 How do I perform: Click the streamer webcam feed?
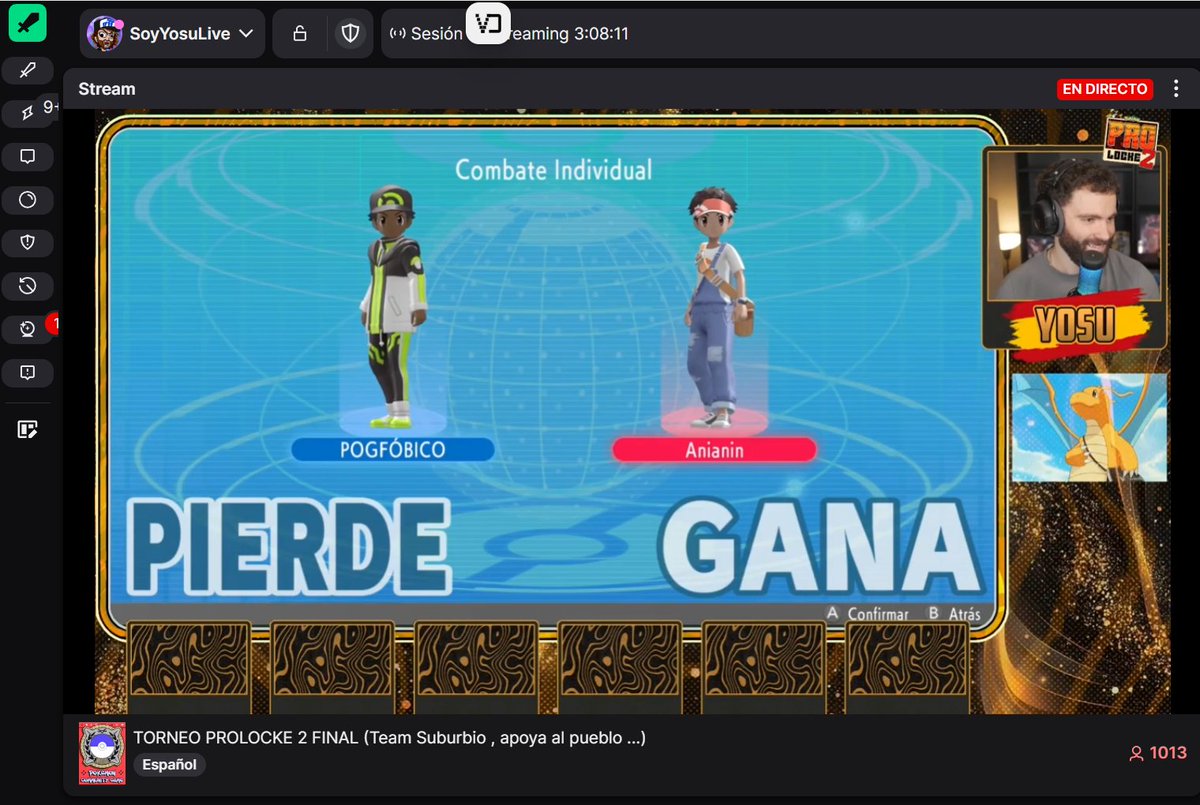click(1074, 226)
